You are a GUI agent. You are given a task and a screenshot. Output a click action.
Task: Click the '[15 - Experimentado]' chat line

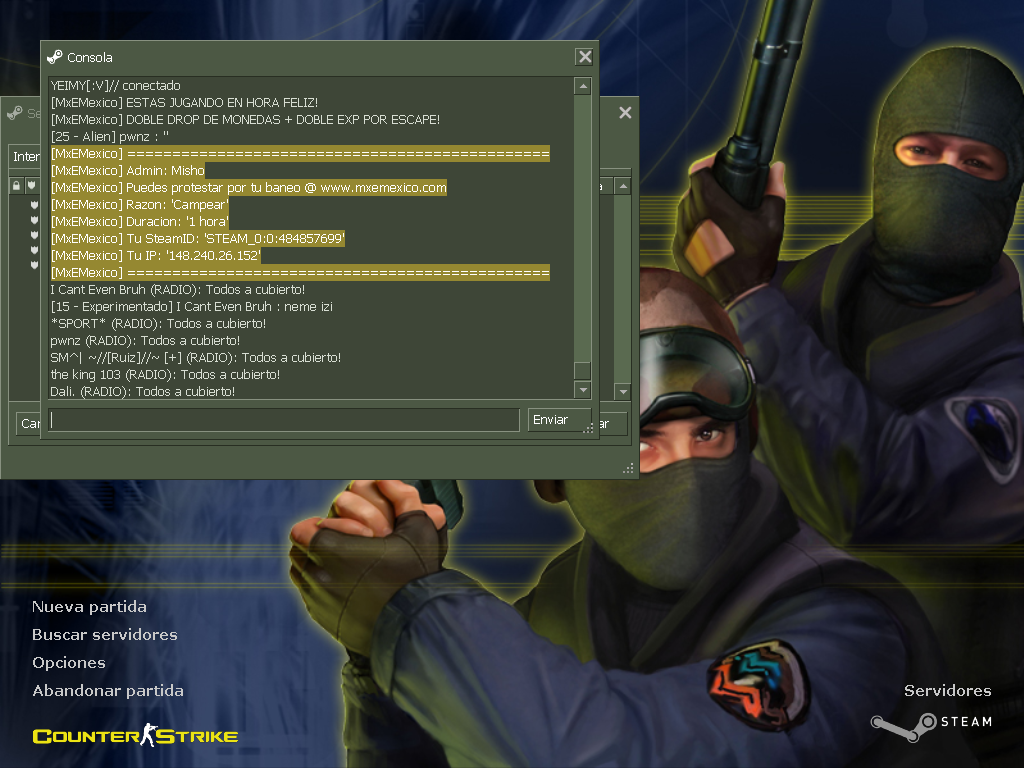[191, 306]
